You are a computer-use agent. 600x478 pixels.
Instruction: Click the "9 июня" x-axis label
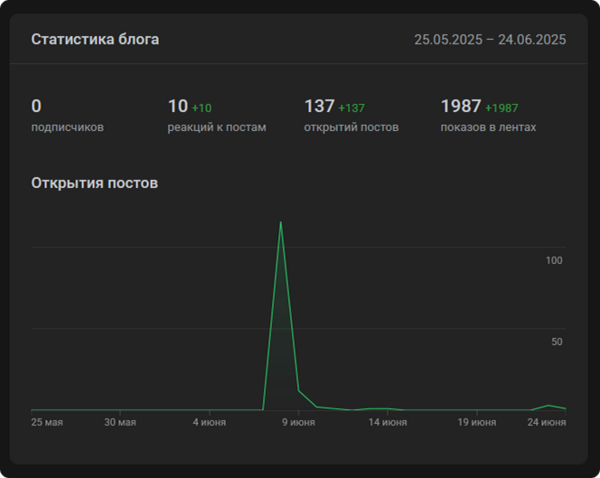point(298,423)
